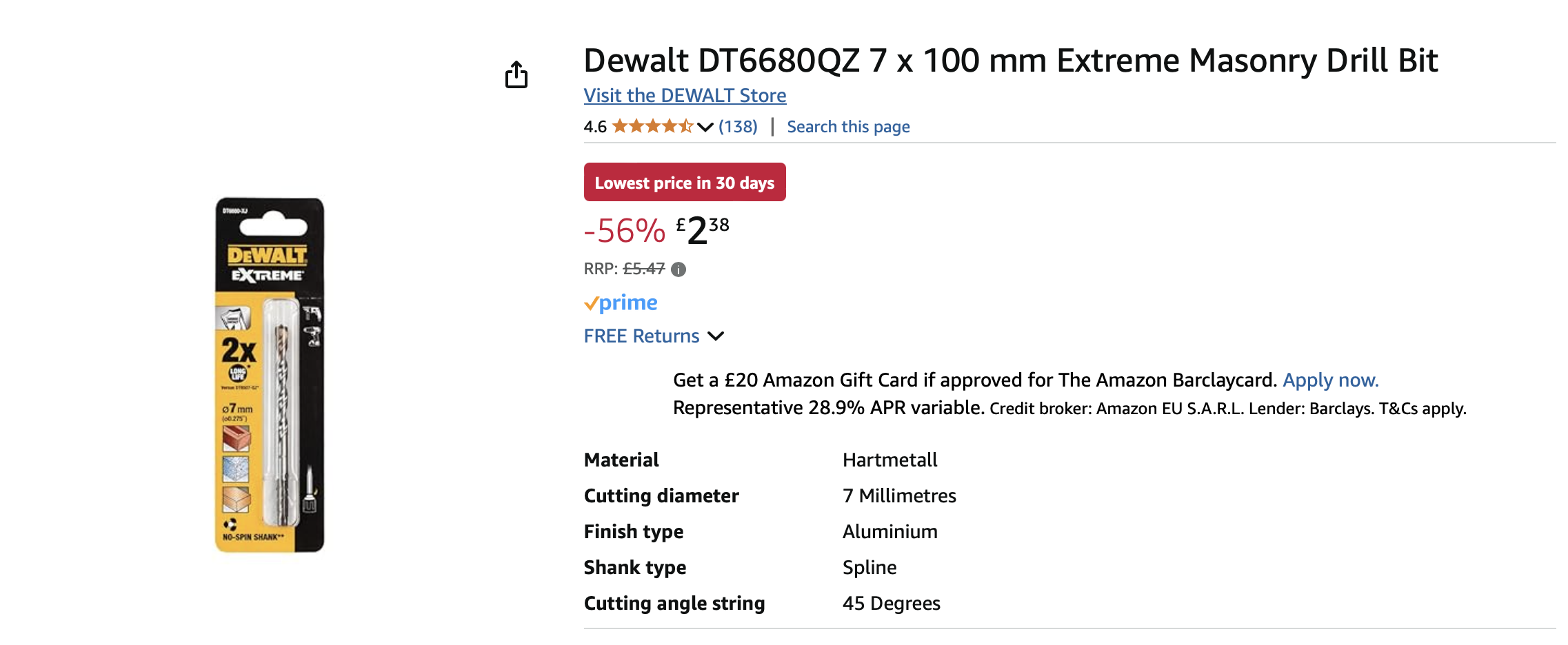Apply now for Amazon Barclaycard
Viewport: 1568px width, 645px height.
tap(1330, 380)
